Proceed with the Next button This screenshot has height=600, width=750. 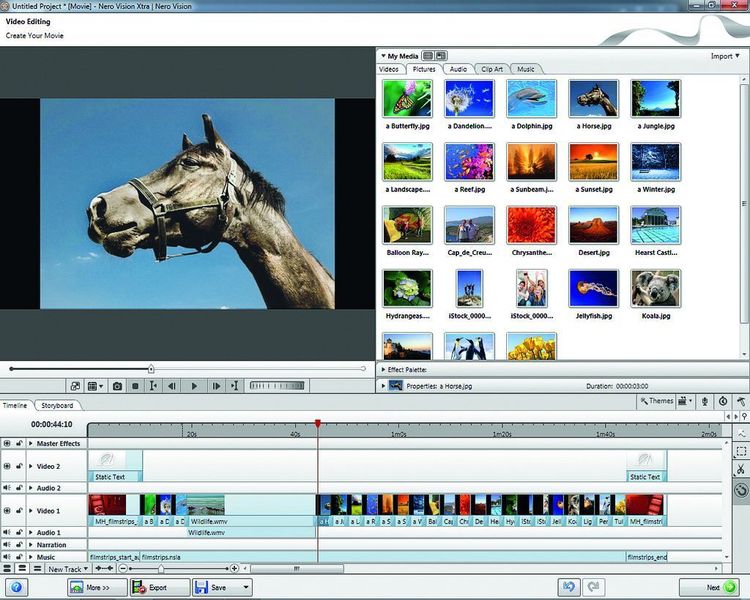(709, 587)
